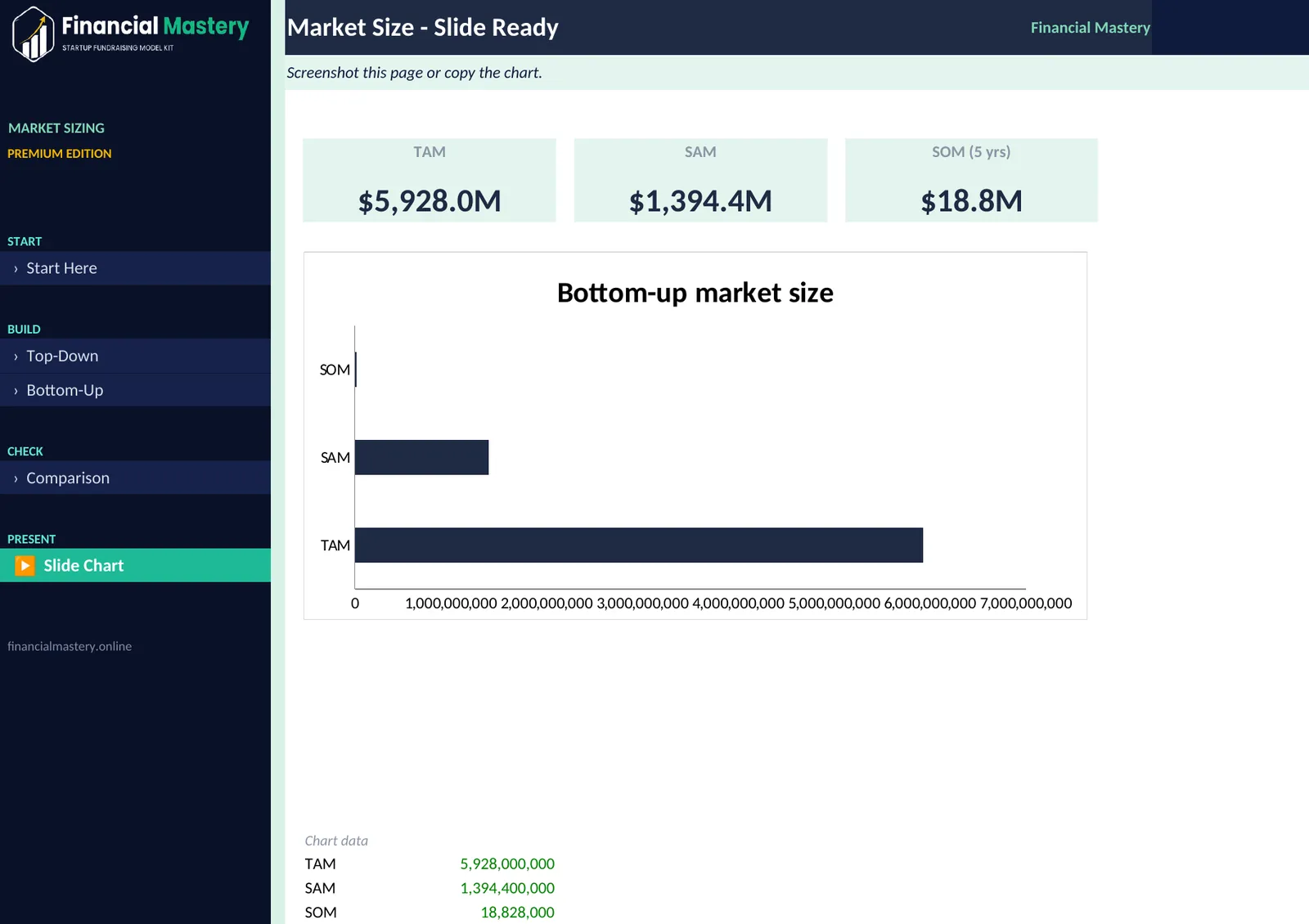Open the Start Here page

135,268
